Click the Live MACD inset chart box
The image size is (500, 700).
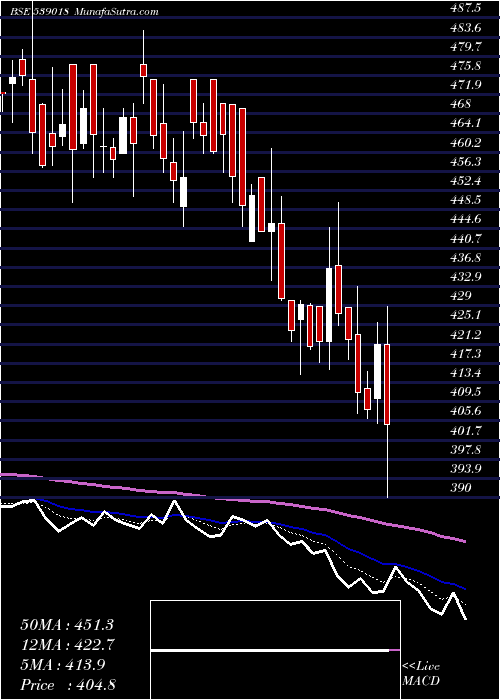(x=275, y=650)
